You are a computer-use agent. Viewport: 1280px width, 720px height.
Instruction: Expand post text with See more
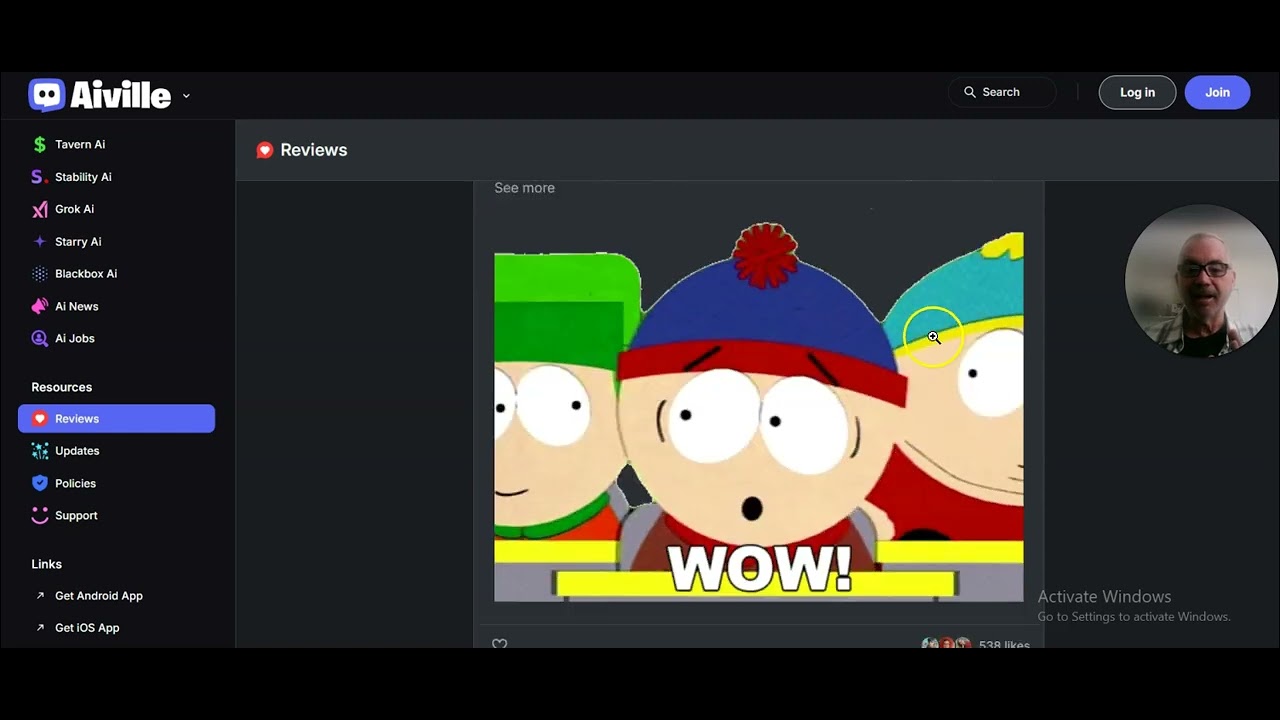(x=524, y=188)
